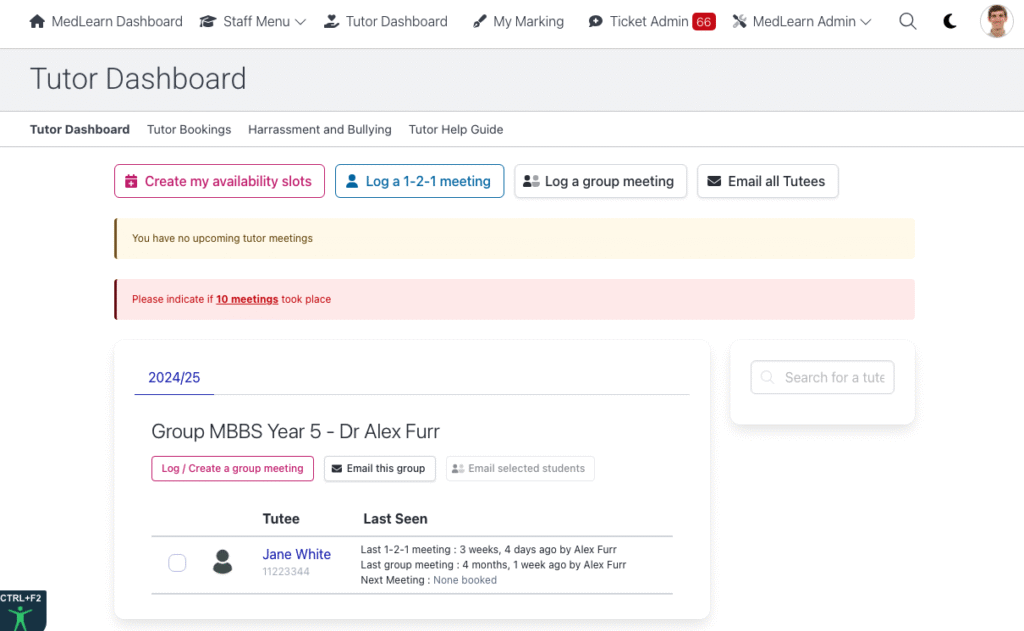The height and width of the screenshot is (631, 1024).
Task: Click the home icon beside MedLearn Dashboard
Action: (37, 22)
